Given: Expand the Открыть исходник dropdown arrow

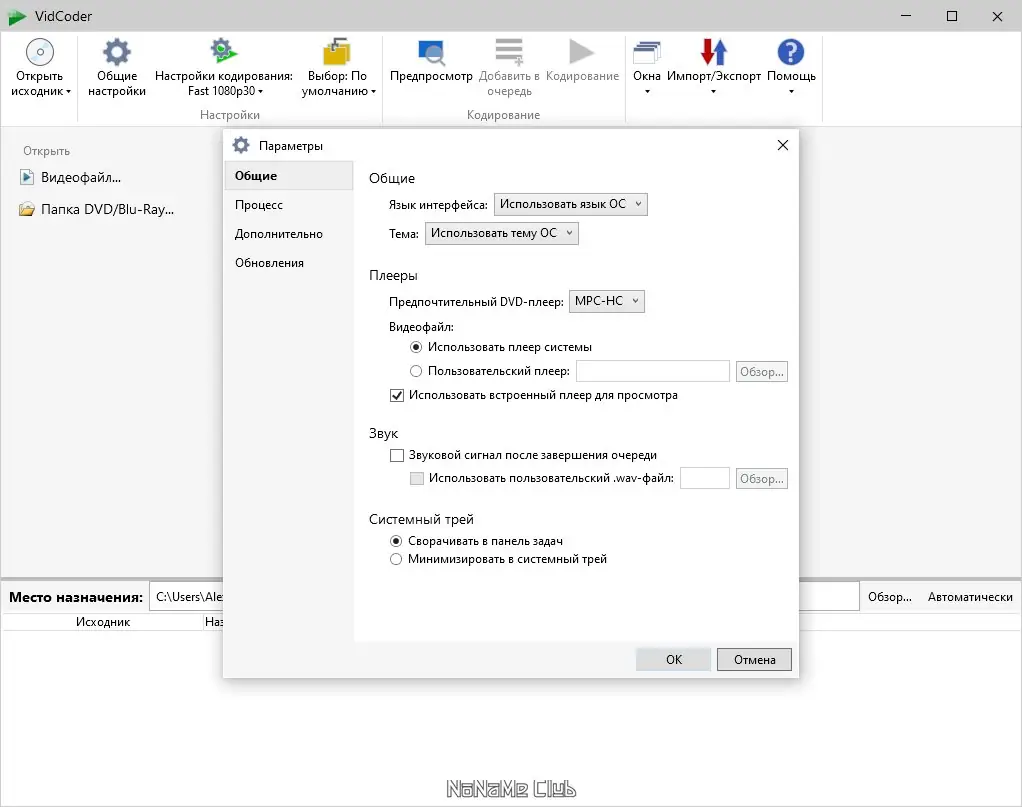Looking at the screenshot, I should [x=68, y=92].
